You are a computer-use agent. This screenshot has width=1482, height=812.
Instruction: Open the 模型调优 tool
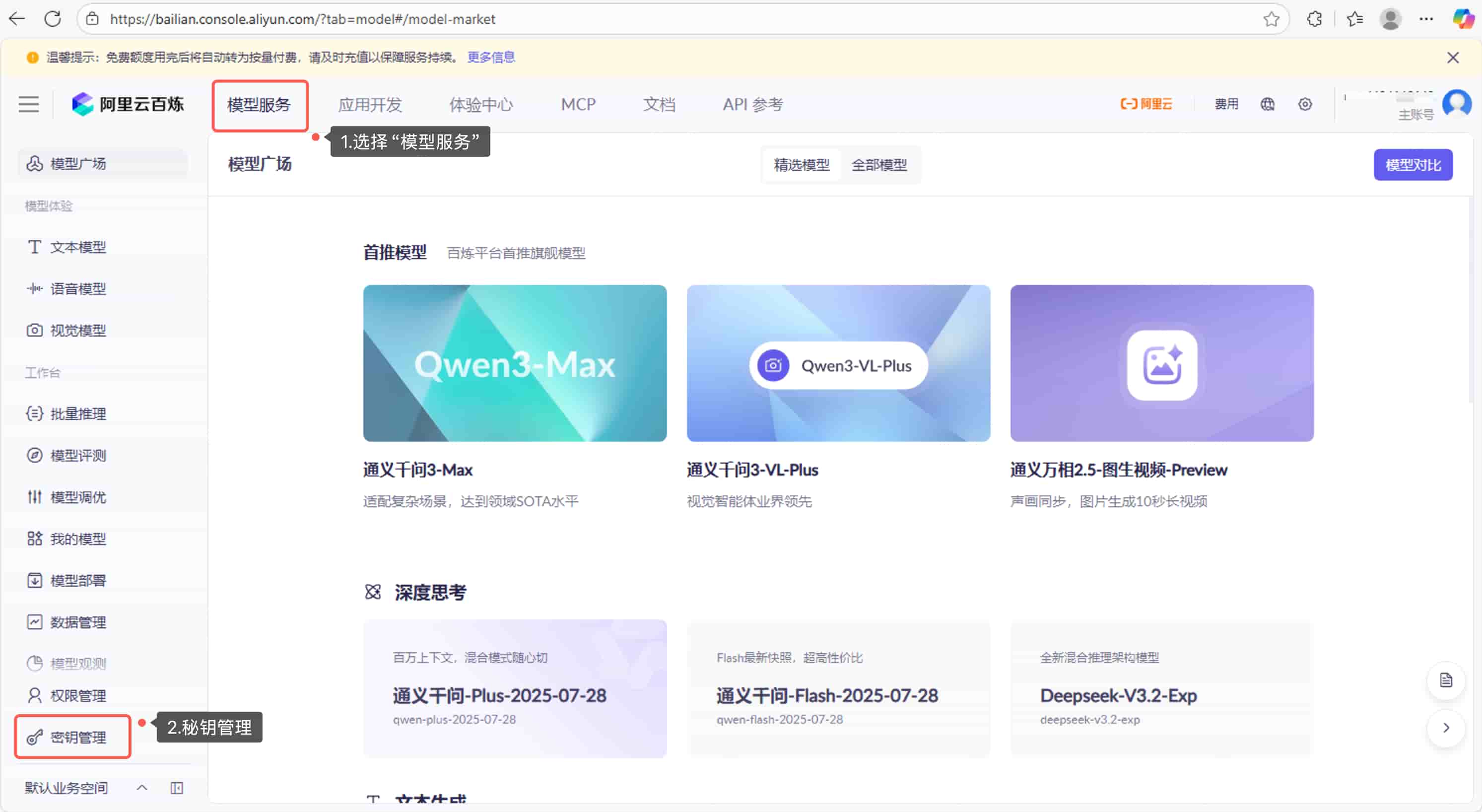pyautogui.click(x=77, y=497)
